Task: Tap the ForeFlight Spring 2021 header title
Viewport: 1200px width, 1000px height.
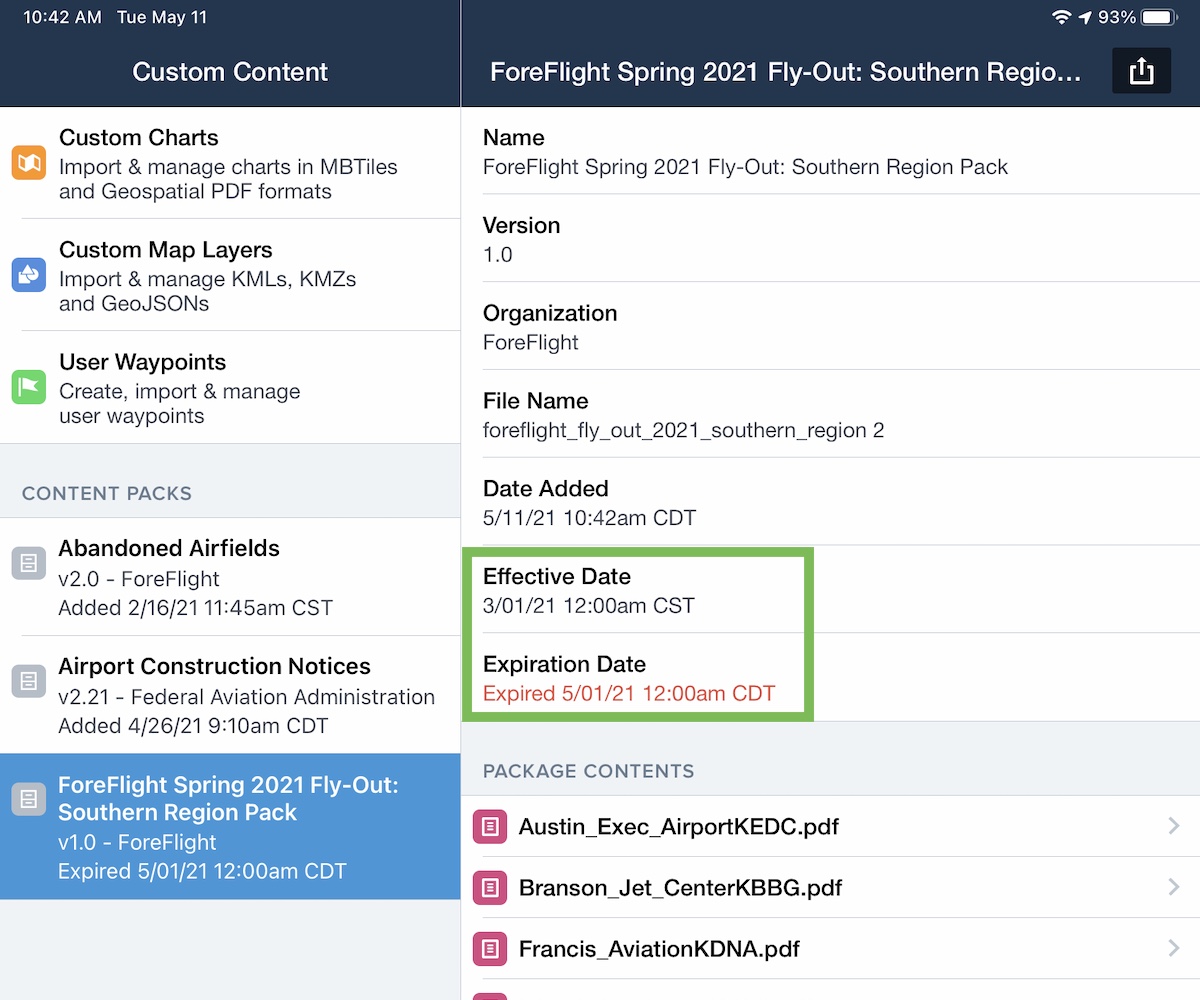Action: click(786, 72)
